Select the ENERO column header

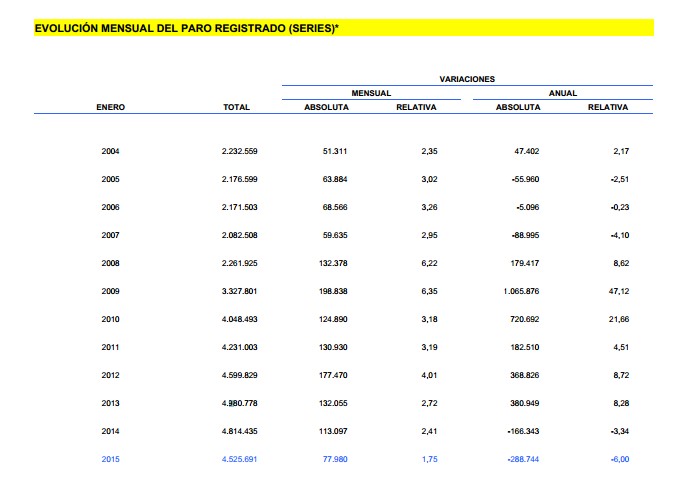click(x=110, y=107)
